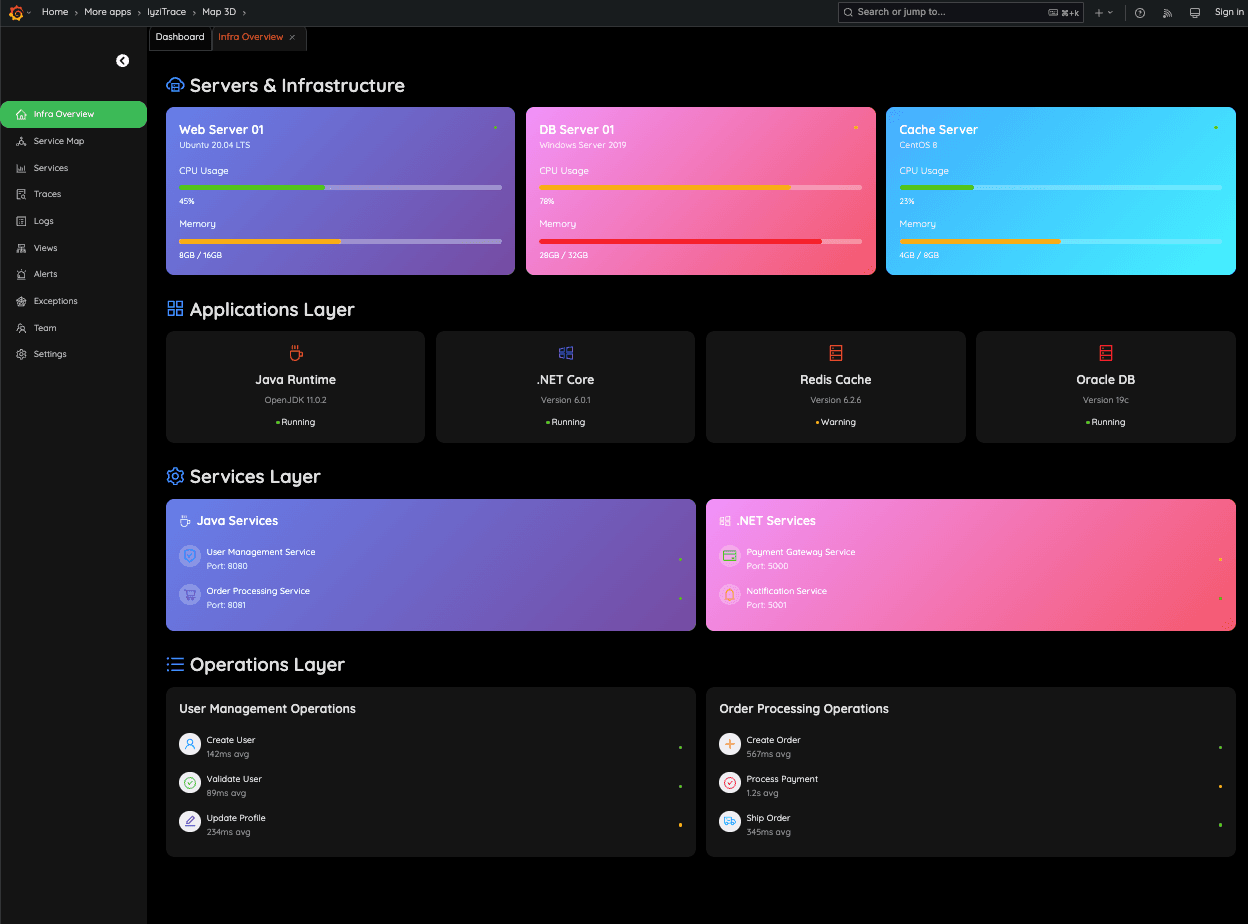Screen dimensions: 1248x924
Task: Open the More apps breadcrumb menu
Action: pyautogui.click(x=107, y=12)
